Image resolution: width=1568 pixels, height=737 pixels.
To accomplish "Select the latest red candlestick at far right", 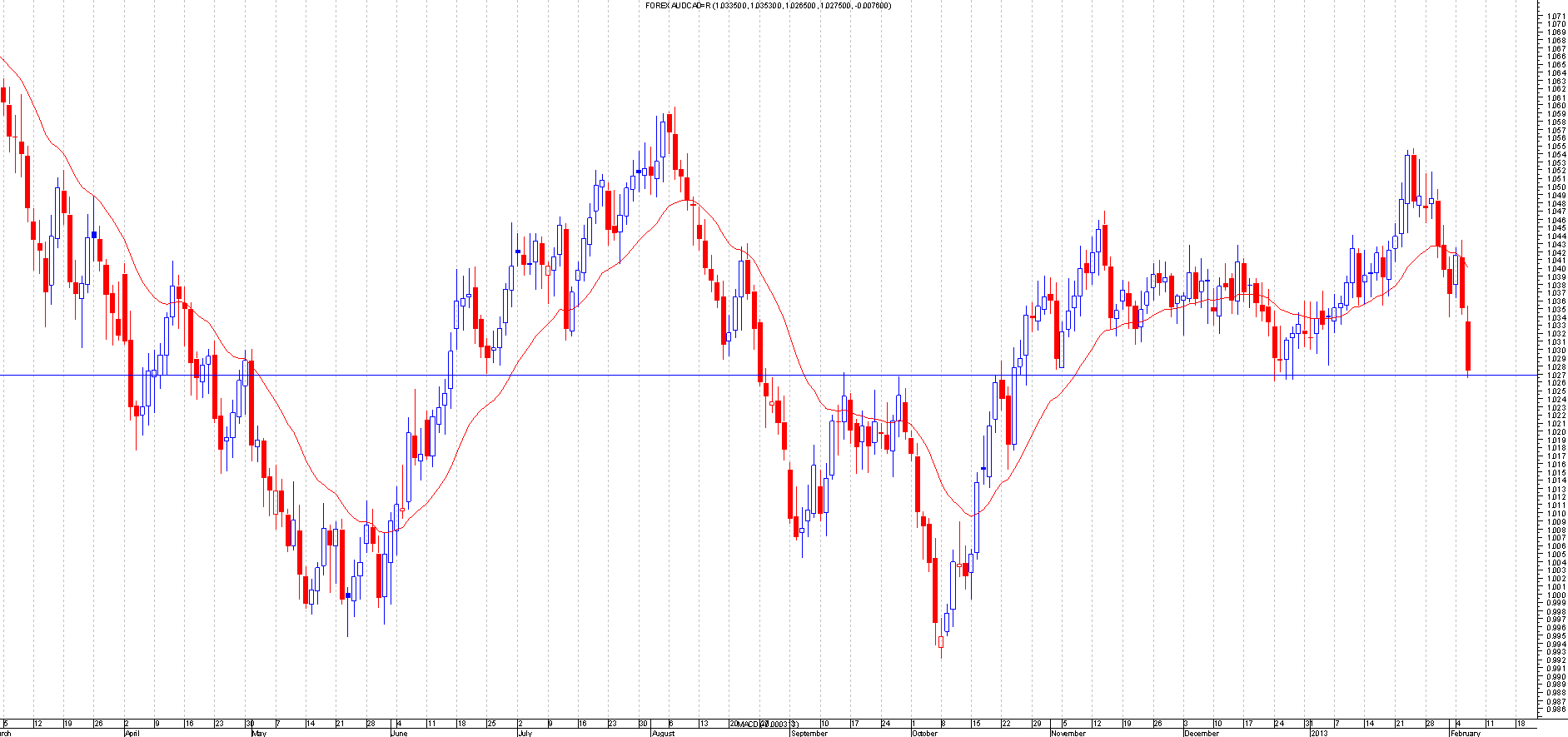I will 1468,346.
